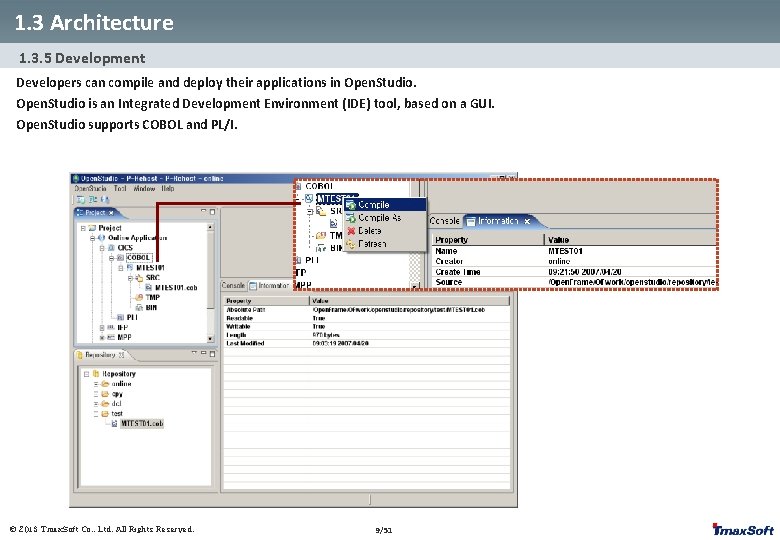
Task: Choose Refresh in the context menu
Action: pos(386,244)
